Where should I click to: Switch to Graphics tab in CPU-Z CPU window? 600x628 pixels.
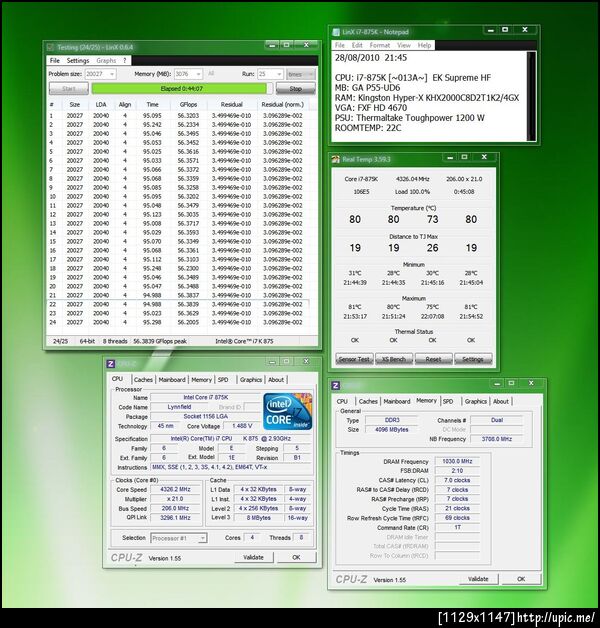point(251,380)
